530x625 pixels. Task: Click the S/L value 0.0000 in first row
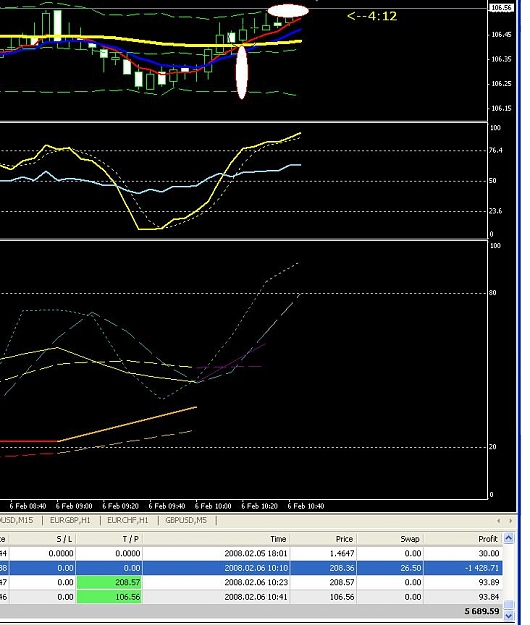tap(61, 553)
